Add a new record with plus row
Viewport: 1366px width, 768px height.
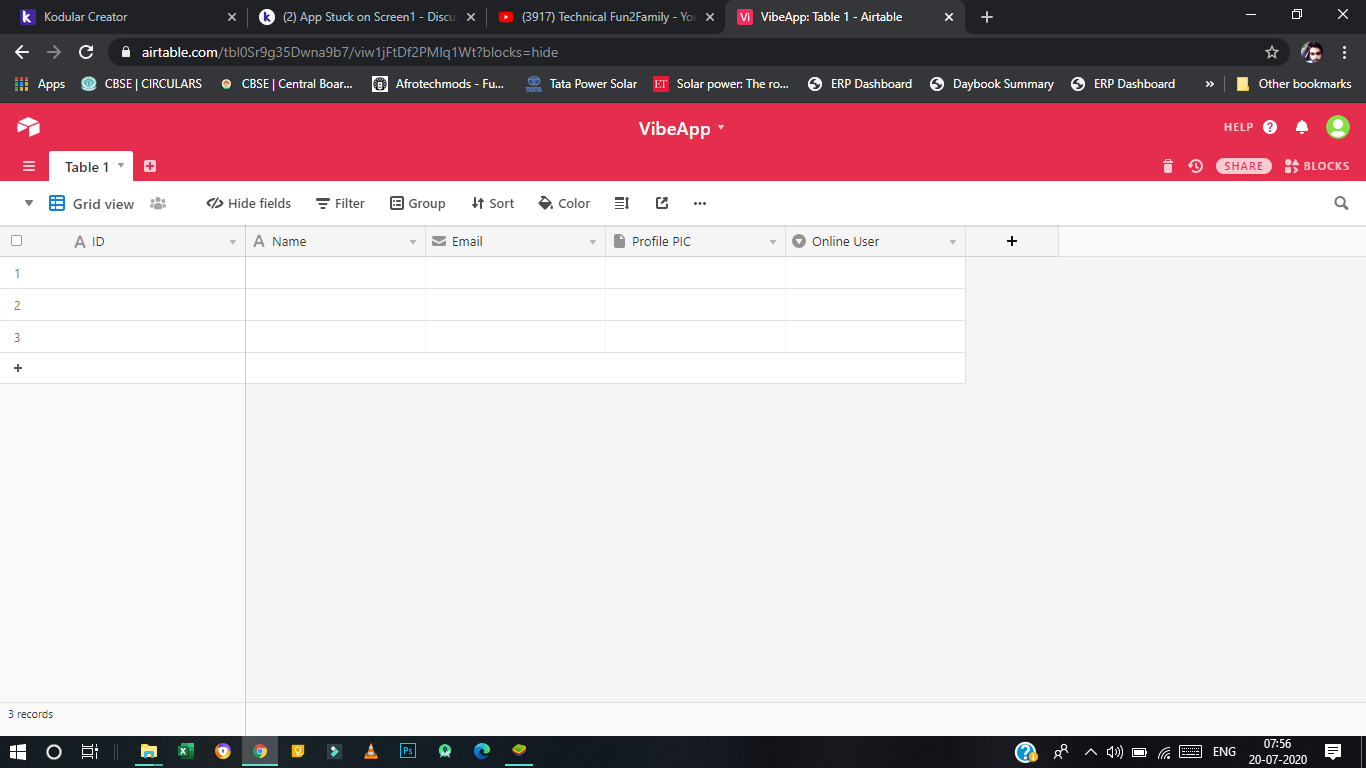click(18, 368)
